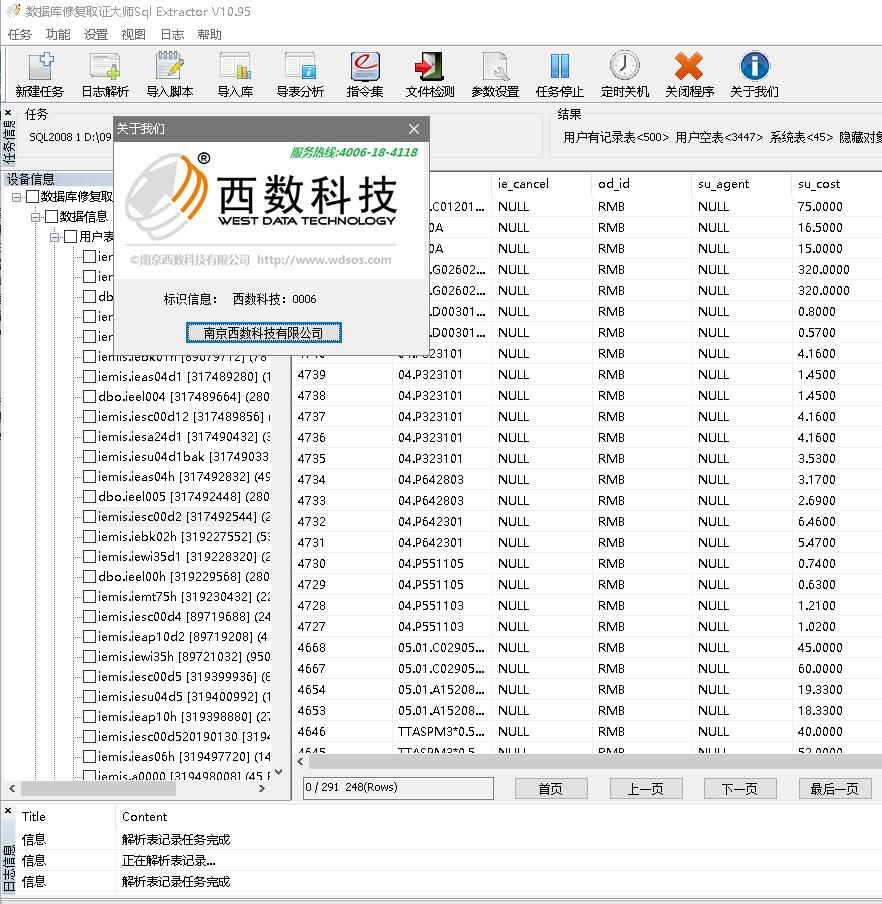The image size is (882, 904).
Task: Select the 系统表<45> result tab
Action: coord(801,137)
